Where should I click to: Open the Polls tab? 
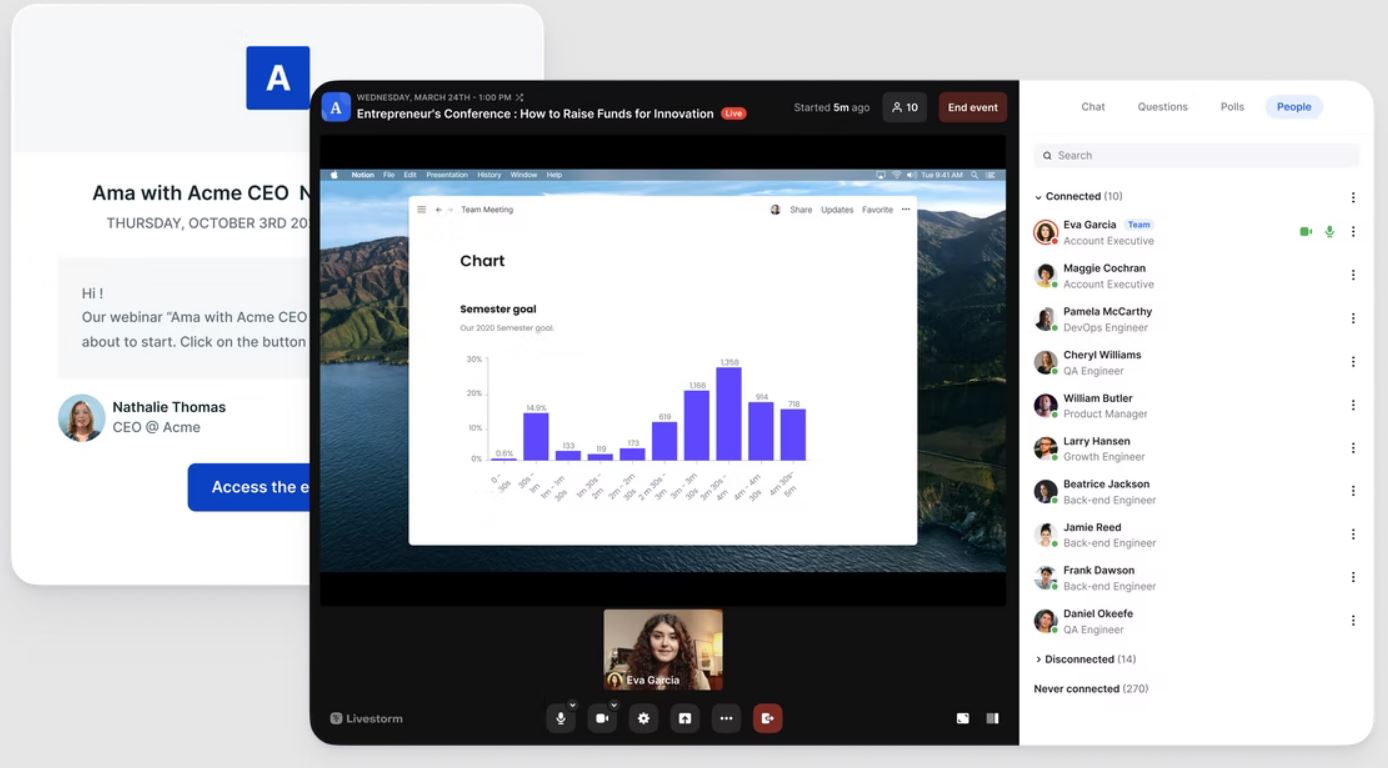[x=1232, y=107]
